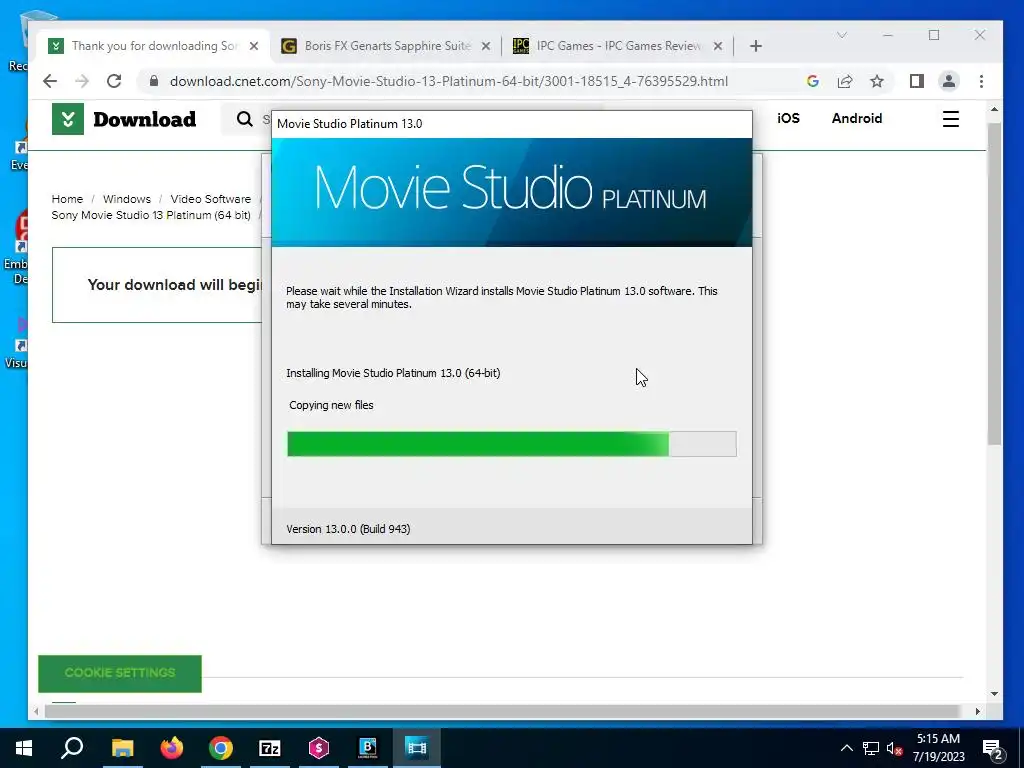The image size is (1024, 768).
Task: Click the Version 13.0.0 (Build 943) text
Action: pyautogui.click(x=348, y=529)
